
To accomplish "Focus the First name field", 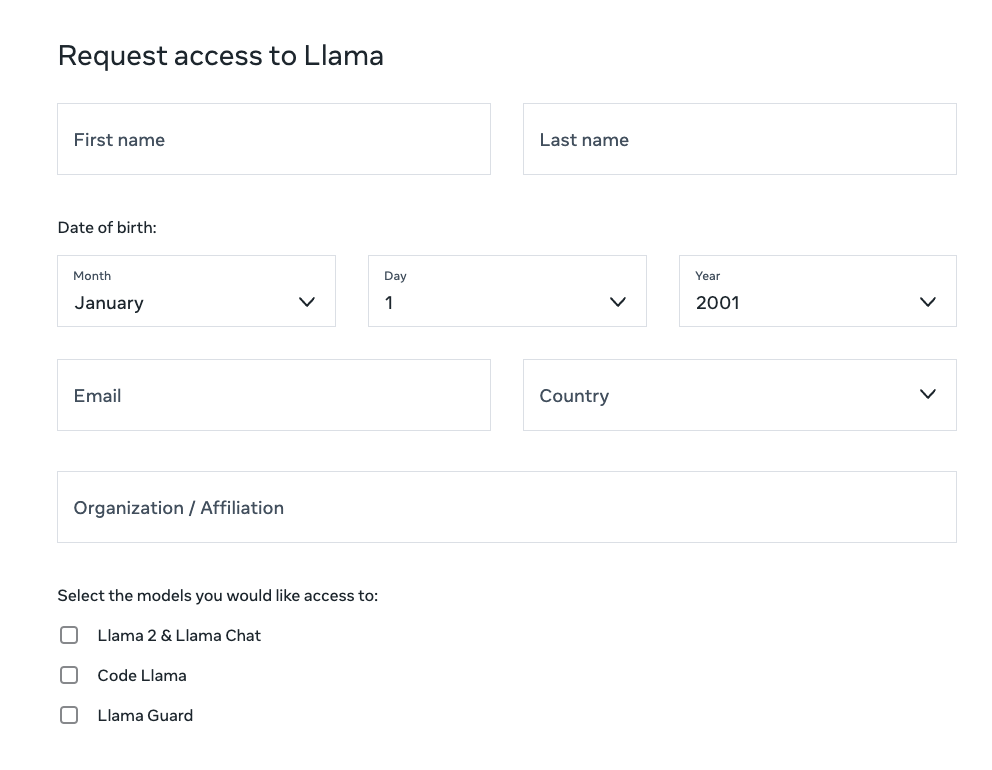I will pos(273,139).
